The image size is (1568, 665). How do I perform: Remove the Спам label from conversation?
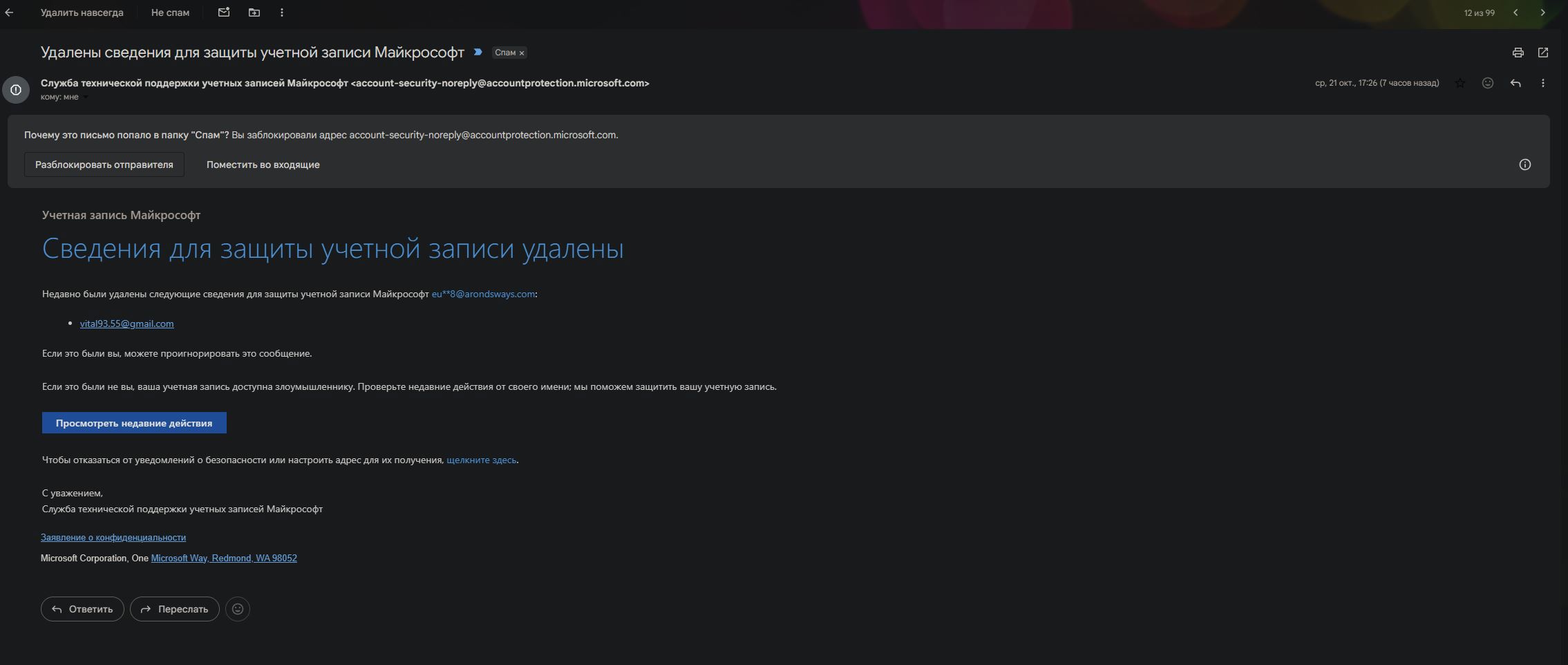tap(522, 53)
